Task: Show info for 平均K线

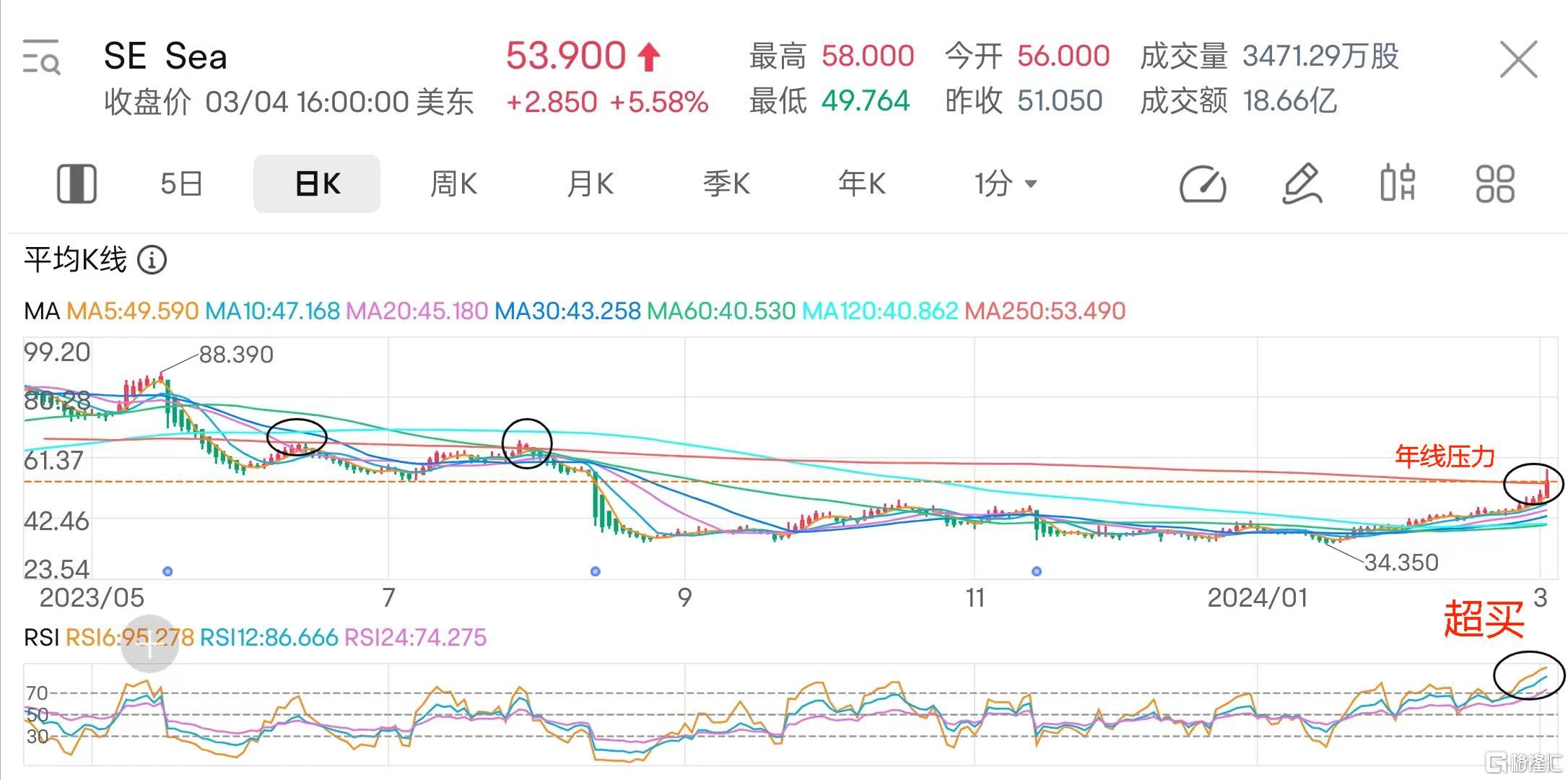Action: tap(152, 259)
